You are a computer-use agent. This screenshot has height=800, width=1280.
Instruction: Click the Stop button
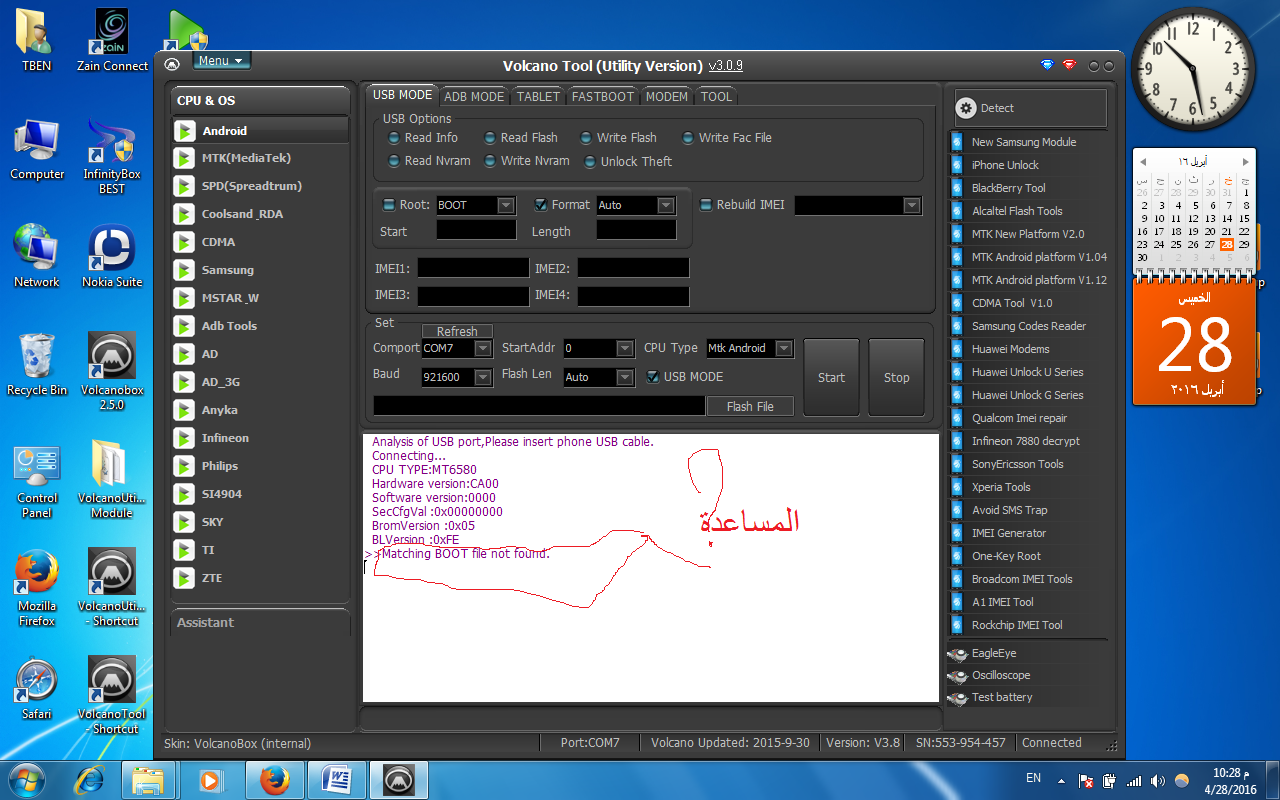(897, 377)
